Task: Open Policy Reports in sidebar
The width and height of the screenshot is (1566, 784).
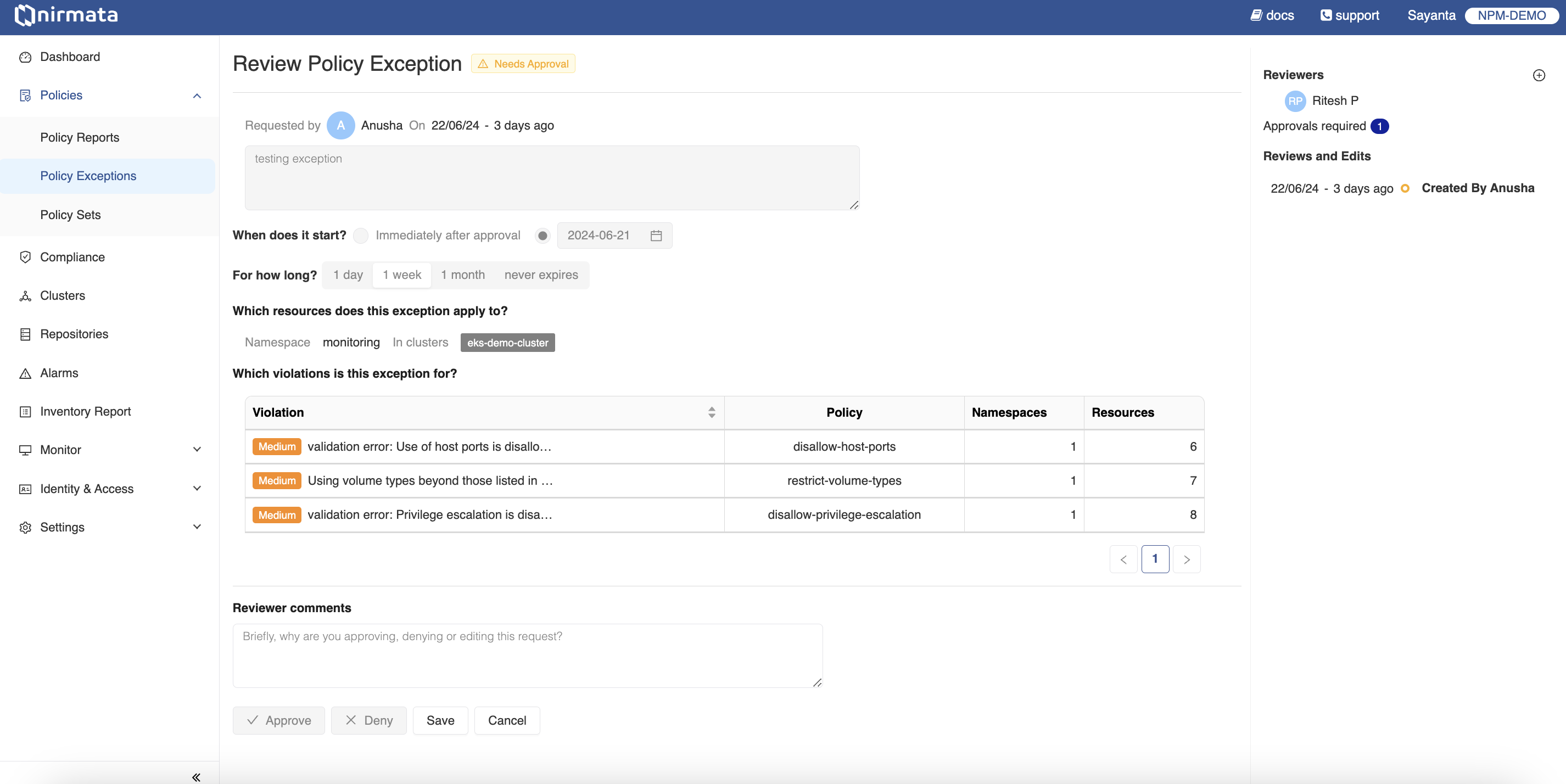Action: click(80, 137)
